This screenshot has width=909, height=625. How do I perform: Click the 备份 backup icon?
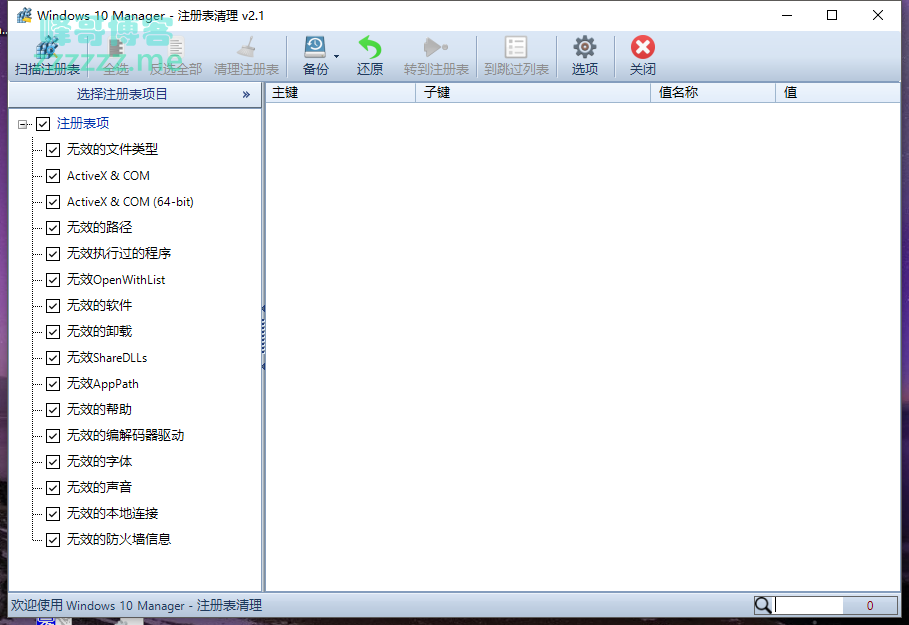point(315,47)
